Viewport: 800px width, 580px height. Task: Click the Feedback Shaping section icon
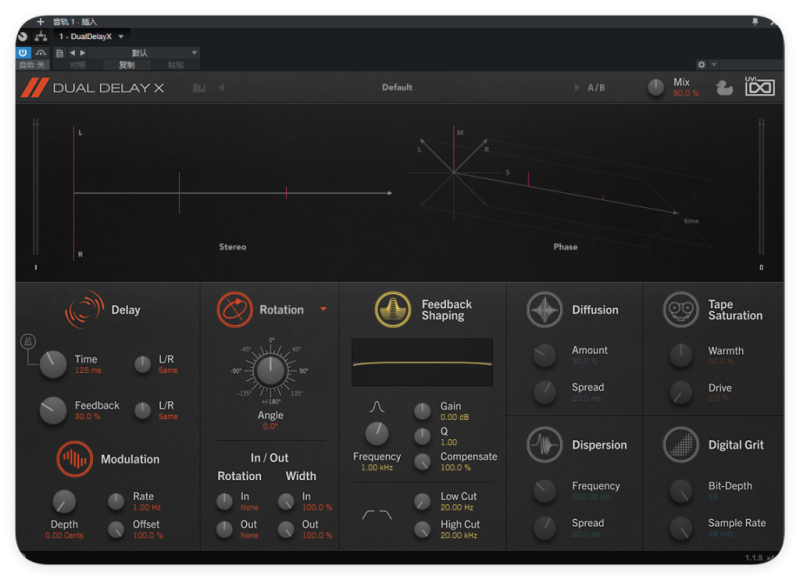tap(393, 310)
